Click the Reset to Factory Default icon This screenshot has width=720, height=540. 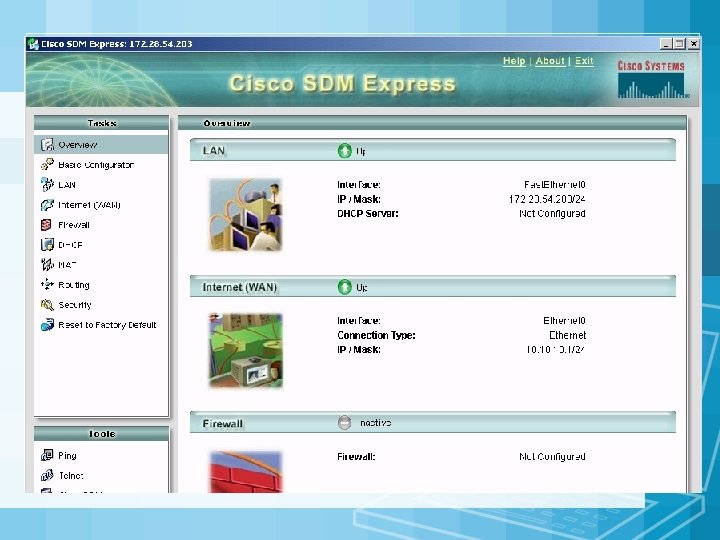click(47, 325)
